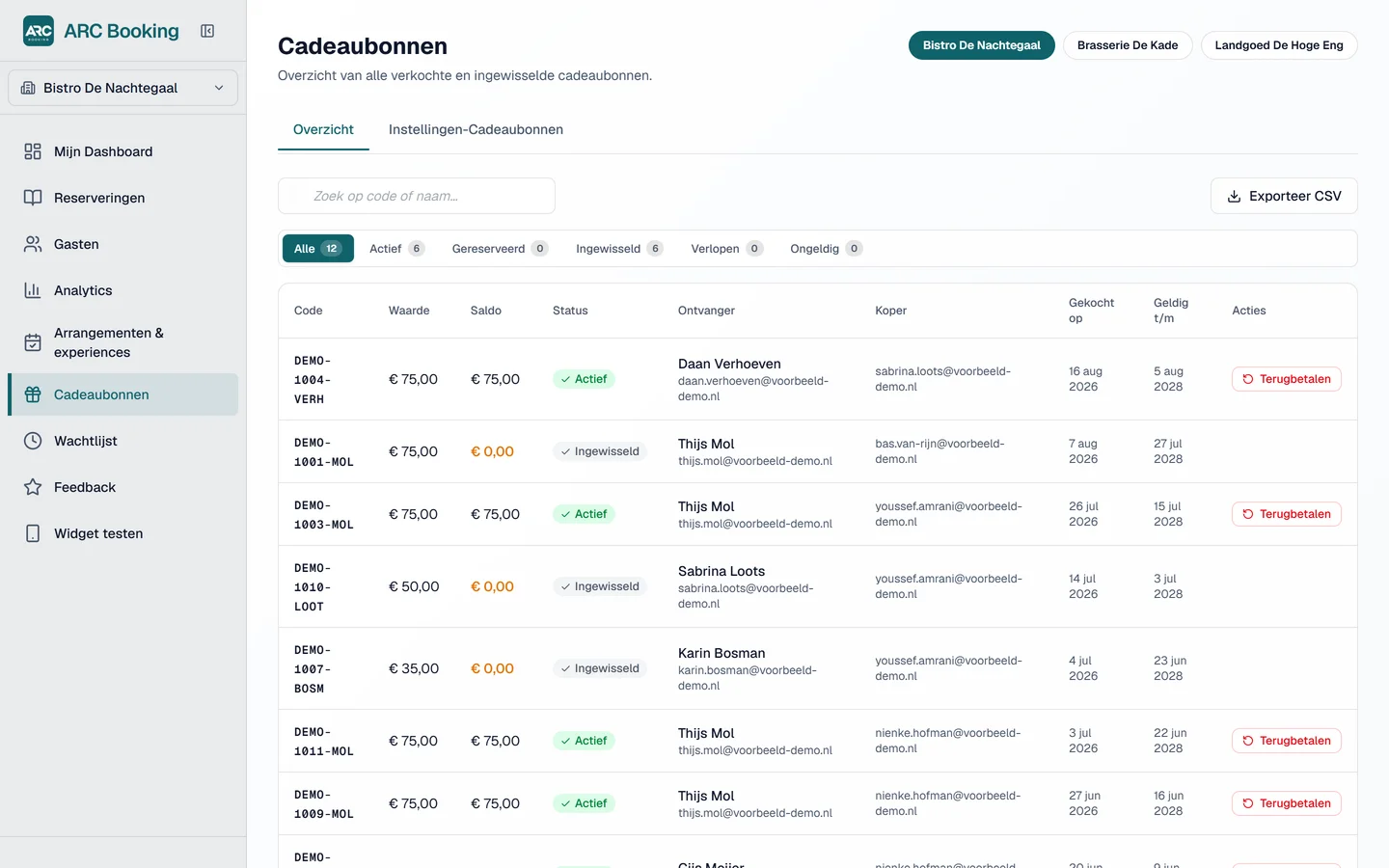The width and height of the screenshot is (1389, 868).
Task: Focus the Zoek op code of naam field
Action: coord(417,196)
